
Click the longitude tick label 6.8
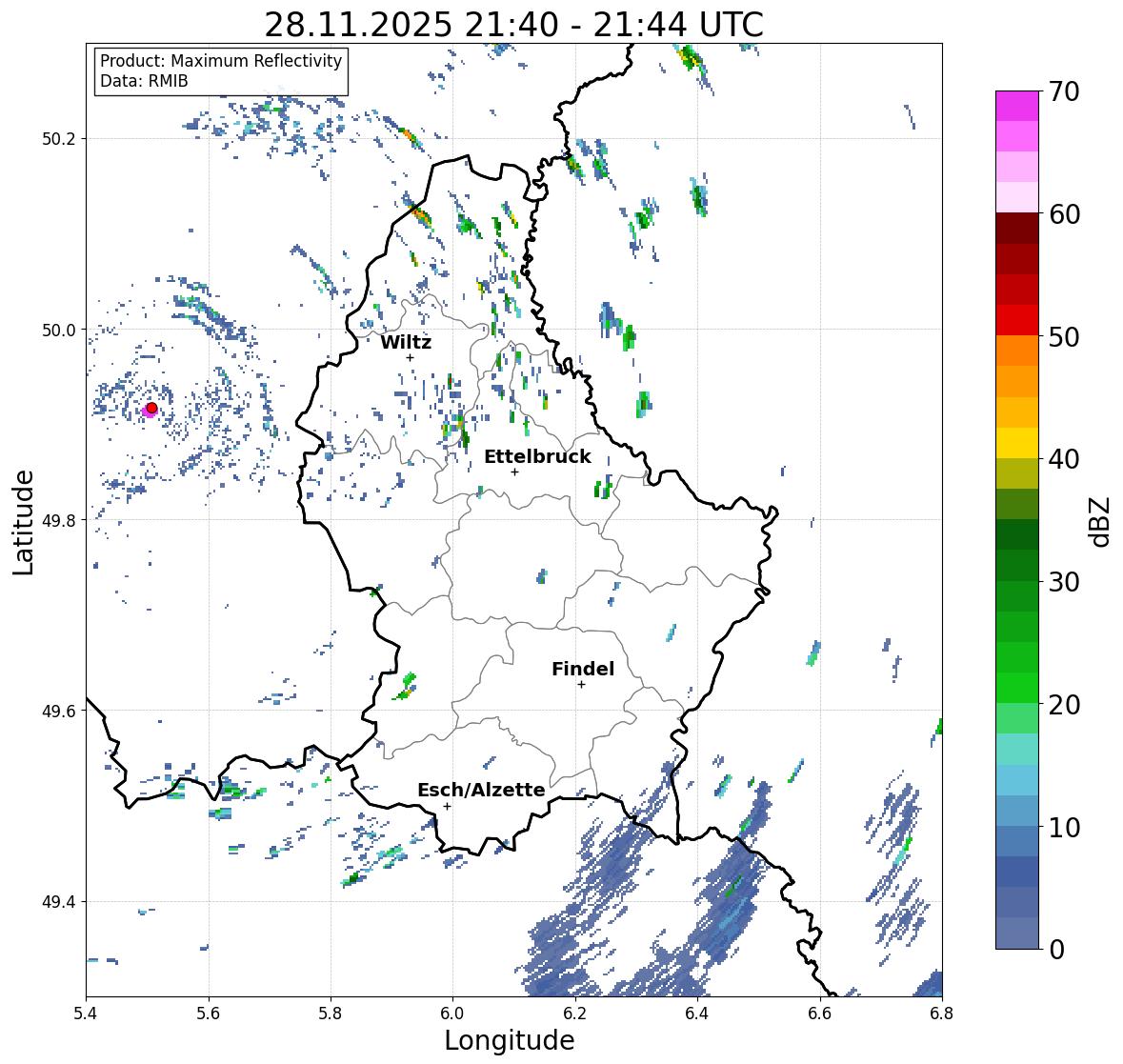coord(941,1014)
